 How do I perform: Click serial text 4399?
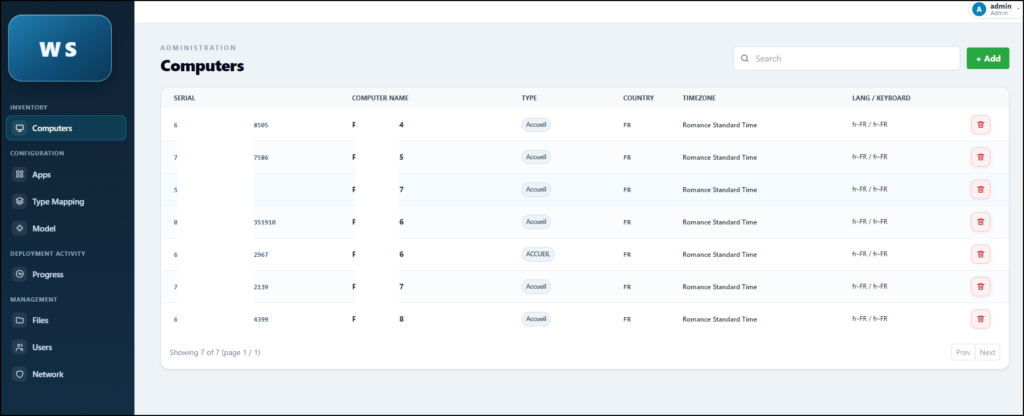pyautogui.click(x=261, y=319)
